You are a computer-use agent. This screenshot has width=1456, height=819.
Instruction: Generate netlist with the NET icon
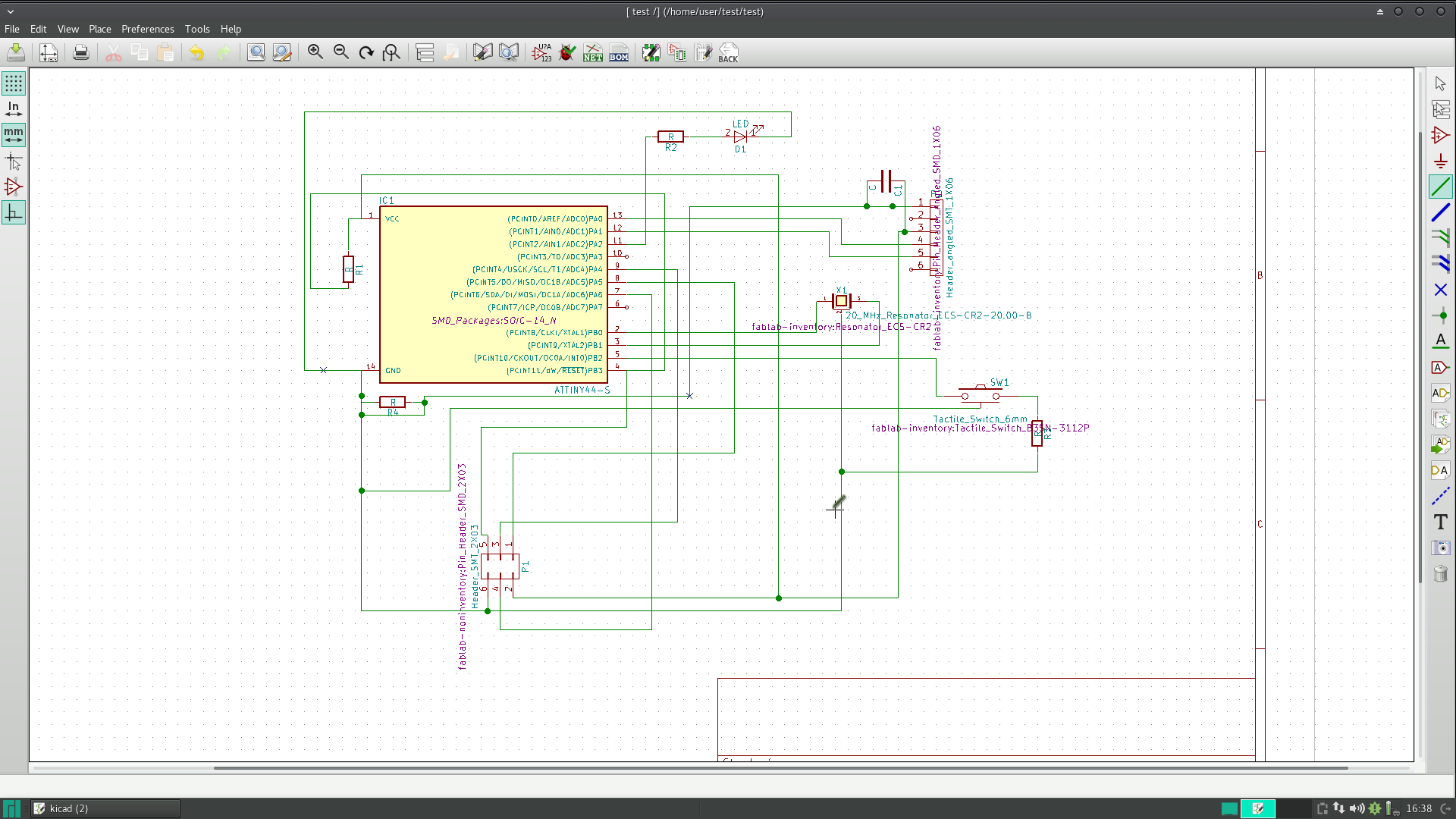pos(593,52)
